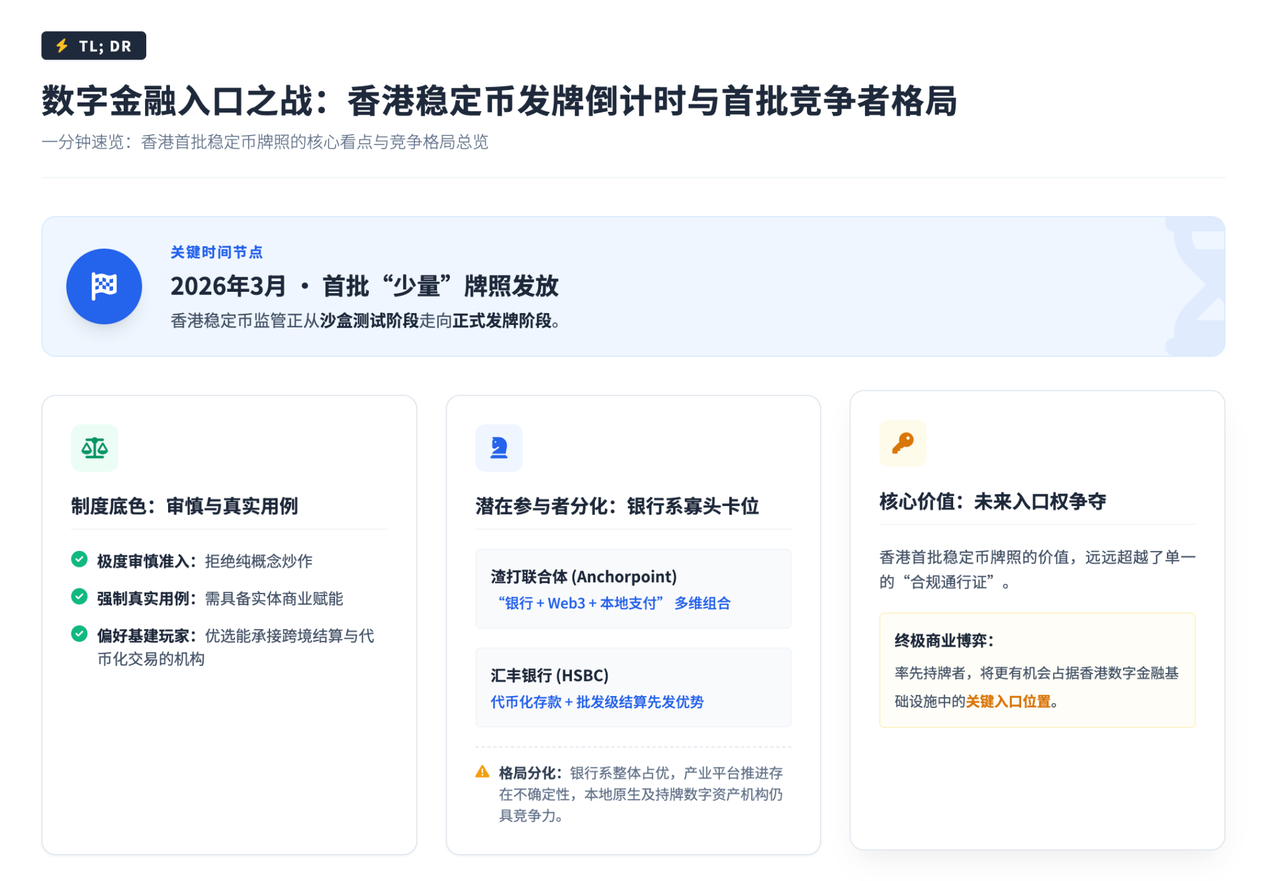Click the orange 关键入口位置 highlighted text
This screenshot has width=1280, height=881.
pos(1008,701)
